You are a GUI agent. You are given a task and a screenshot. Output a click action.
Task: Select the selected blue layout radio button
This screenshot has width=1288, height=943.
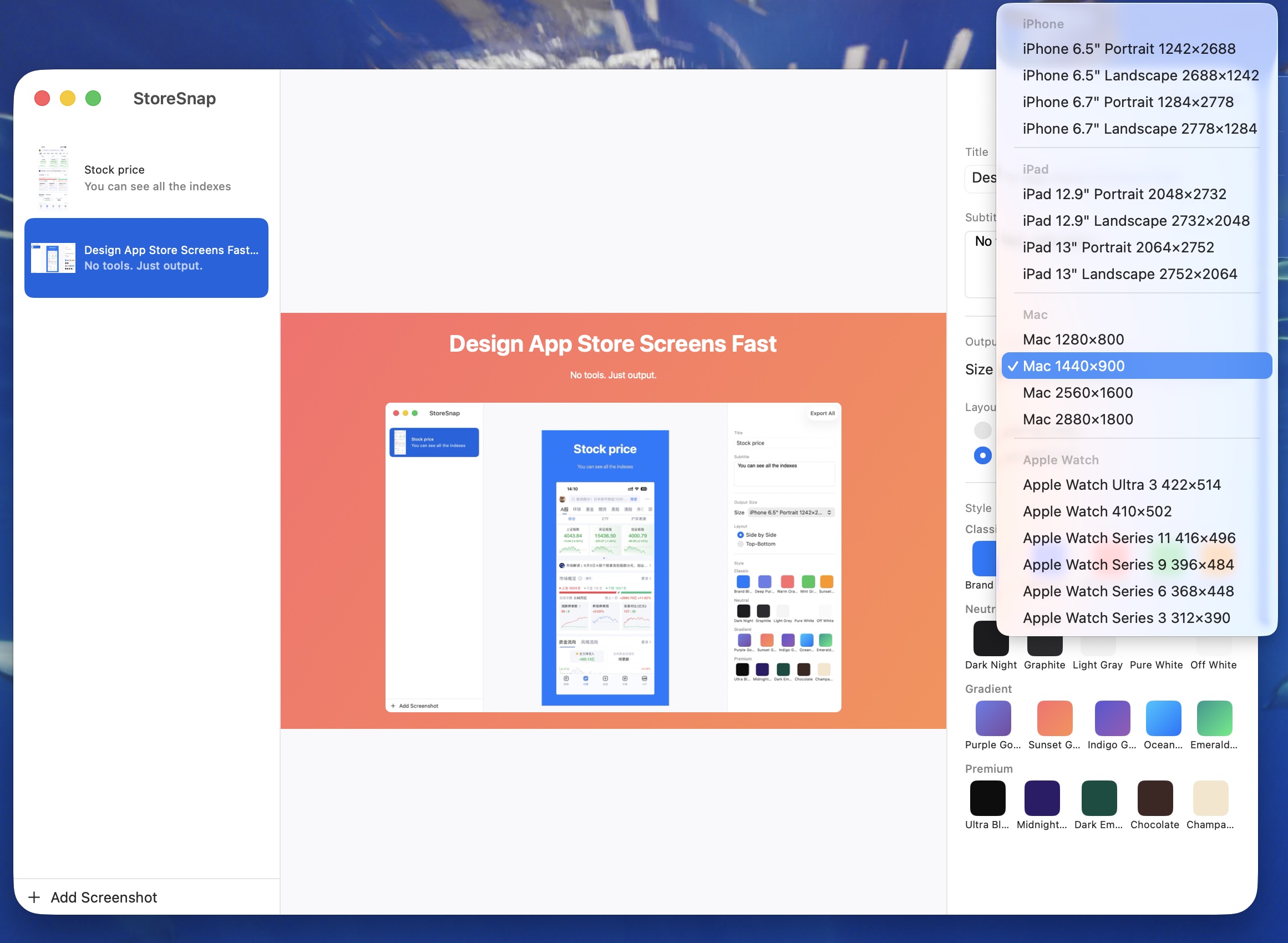tap(982, 455)
